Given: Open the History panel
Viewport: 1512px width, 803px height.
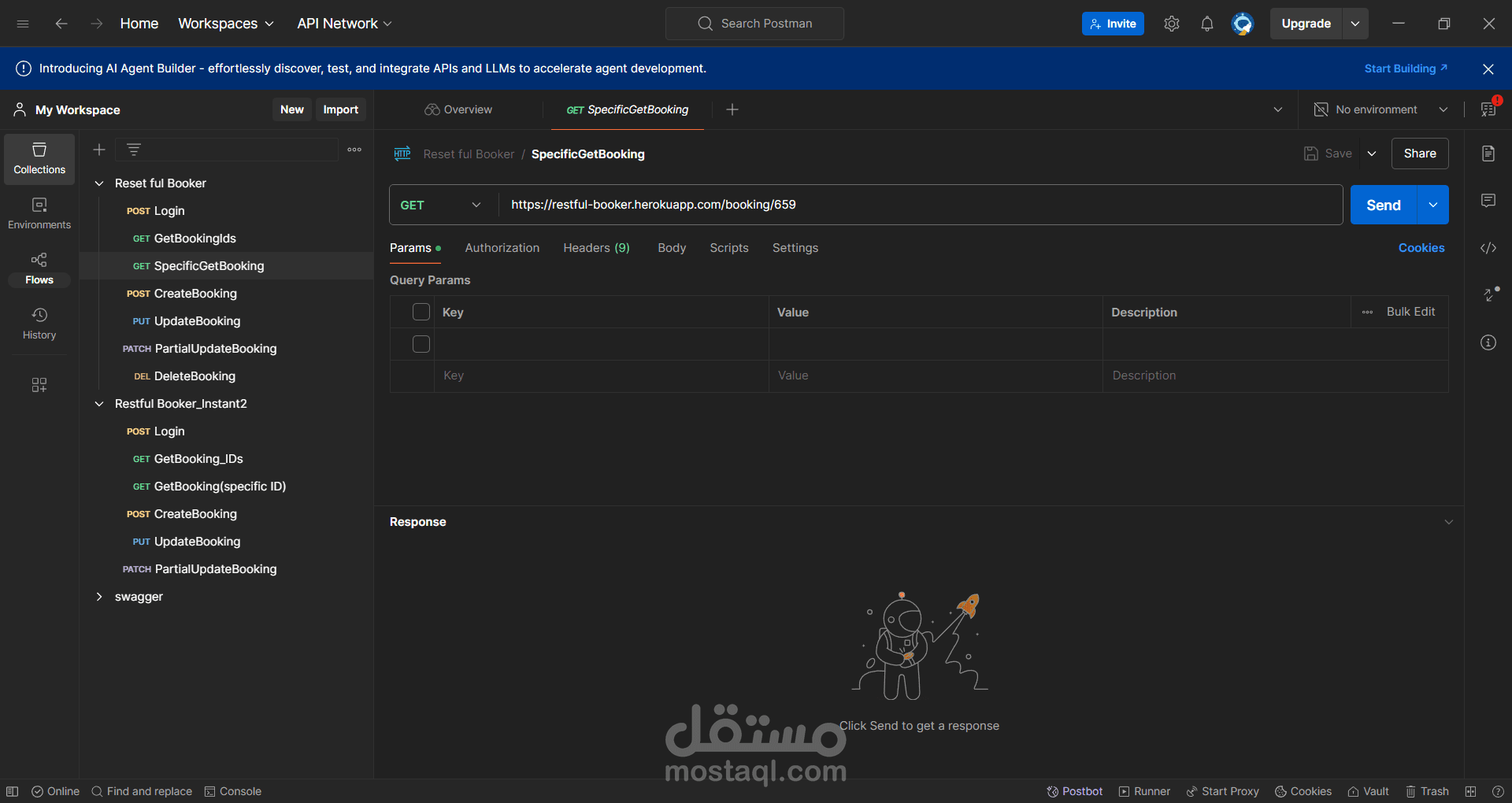Looking at the screenshot, I should (39, 323).
